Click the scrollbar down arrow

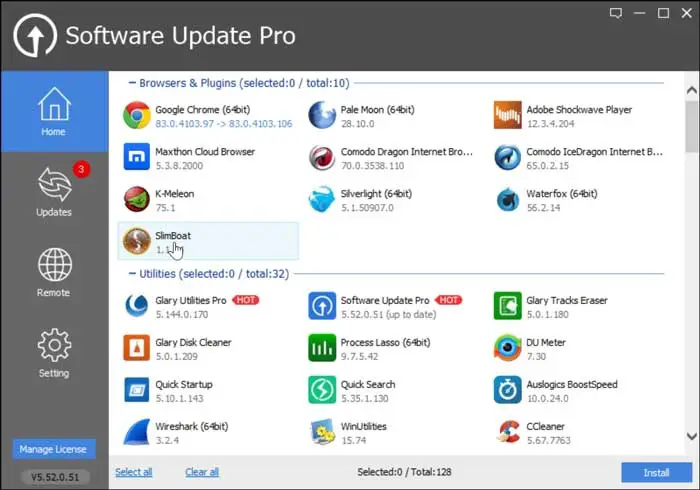[692, 436]
